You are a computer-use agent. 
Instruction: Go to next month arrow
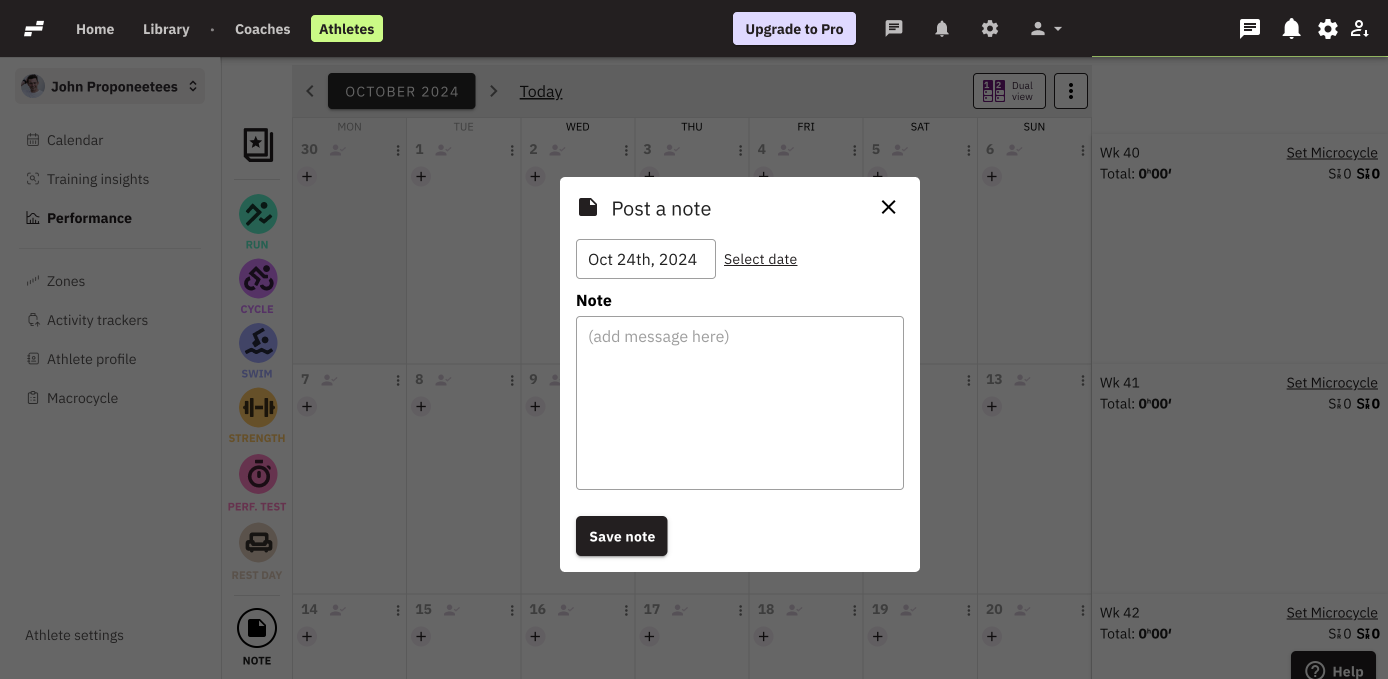tap(493, 91)
